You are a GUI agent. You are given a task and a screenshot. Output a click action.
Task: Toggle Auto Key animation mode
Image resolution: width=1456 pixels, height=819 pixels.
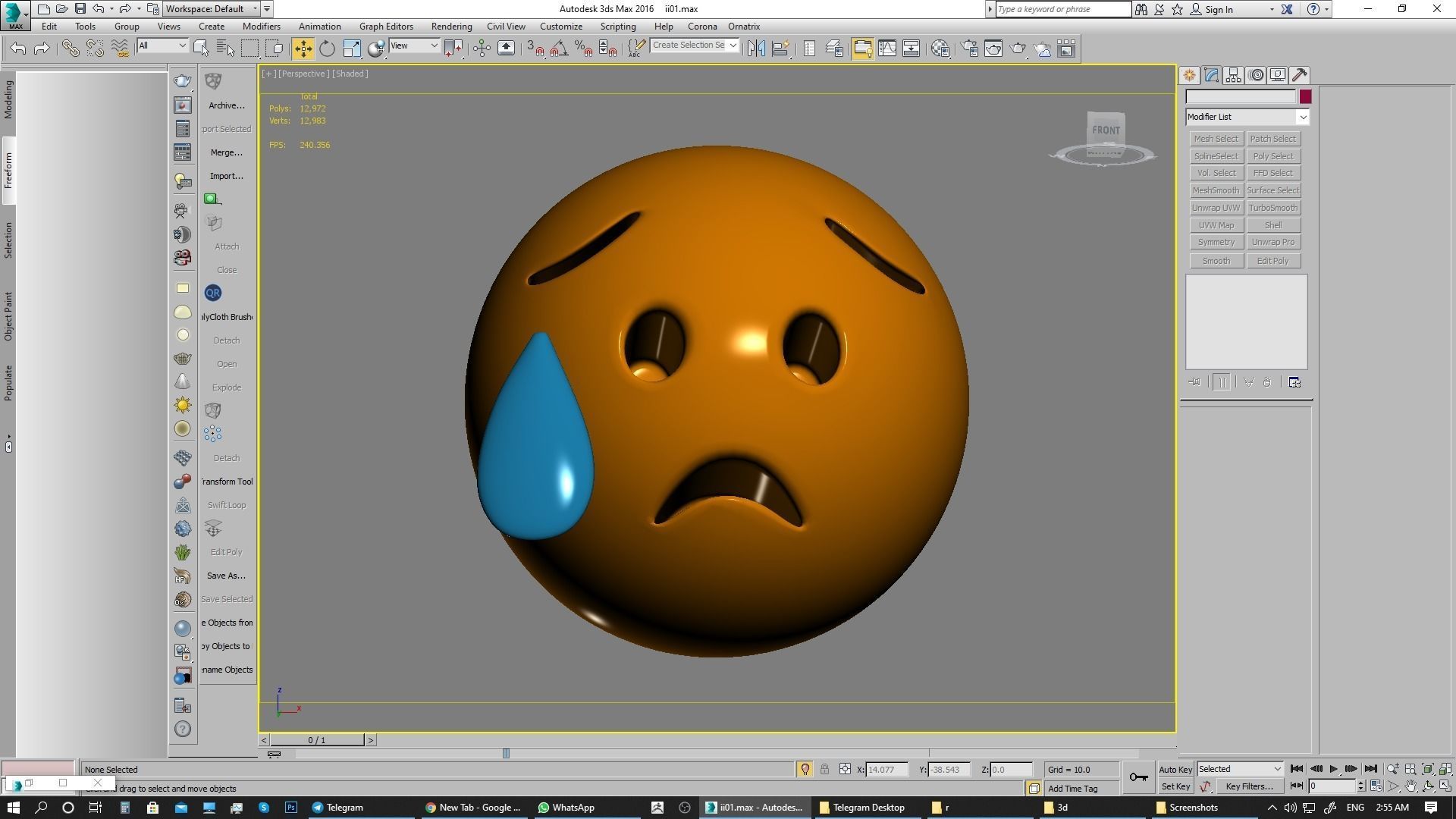(1175, 770)
